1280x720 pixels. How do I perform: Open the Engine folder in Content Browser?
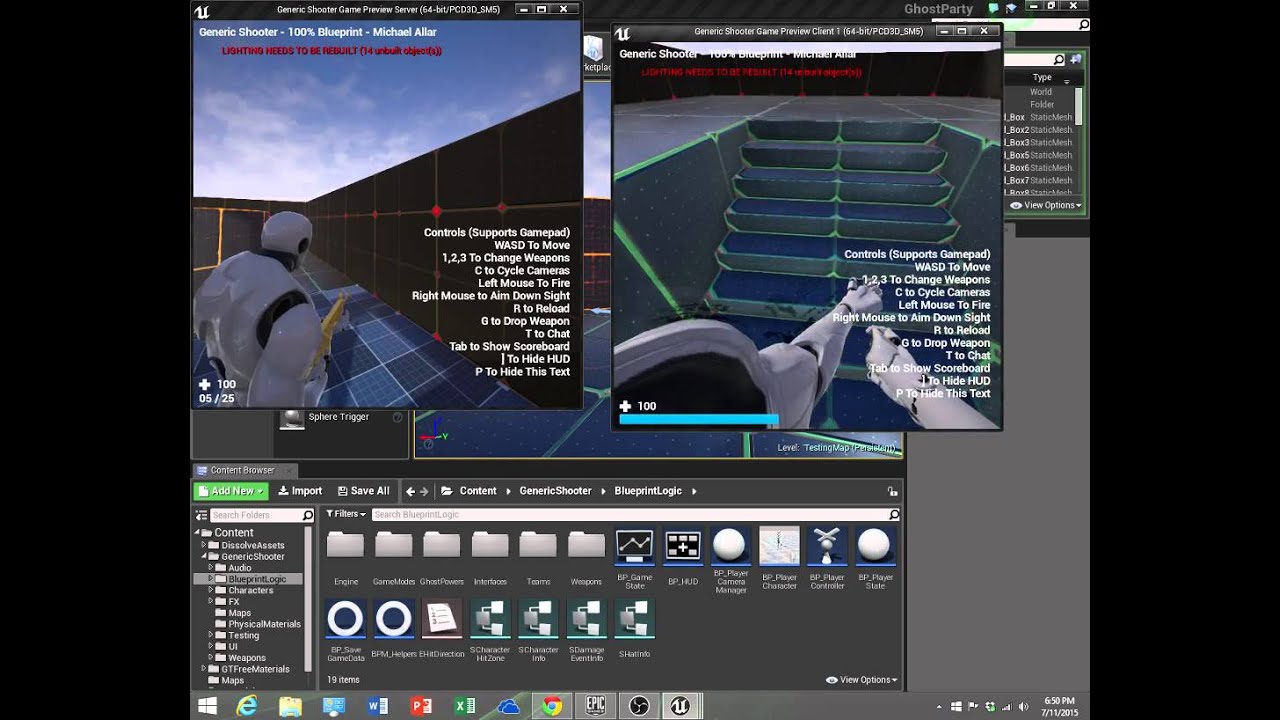346,557
